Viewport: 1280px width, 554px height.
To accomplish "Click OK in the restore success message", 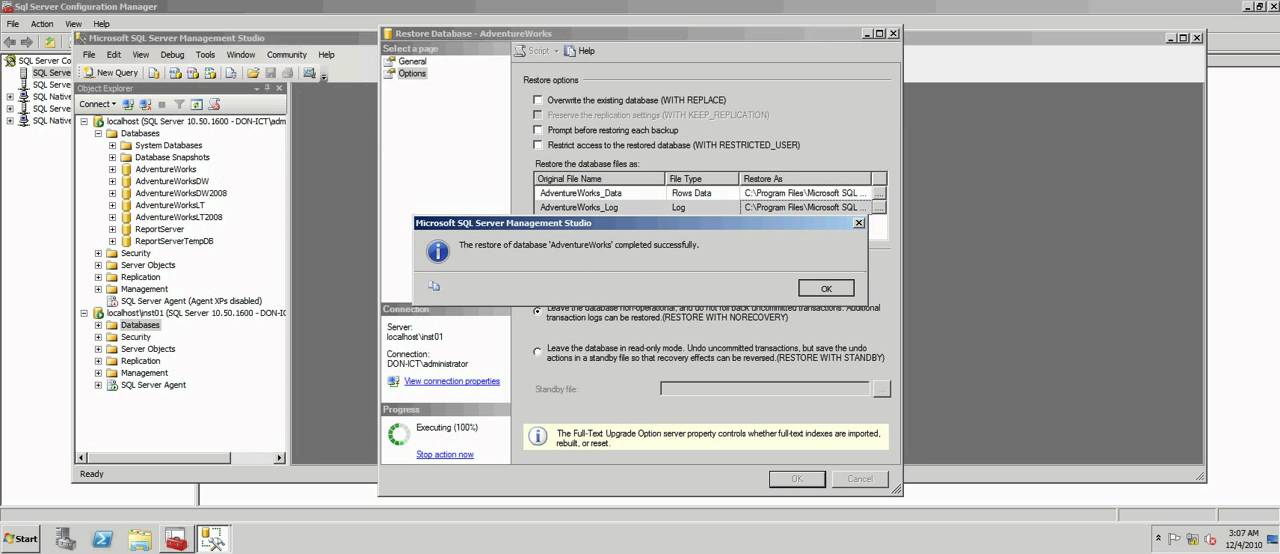I will point(826,288).
